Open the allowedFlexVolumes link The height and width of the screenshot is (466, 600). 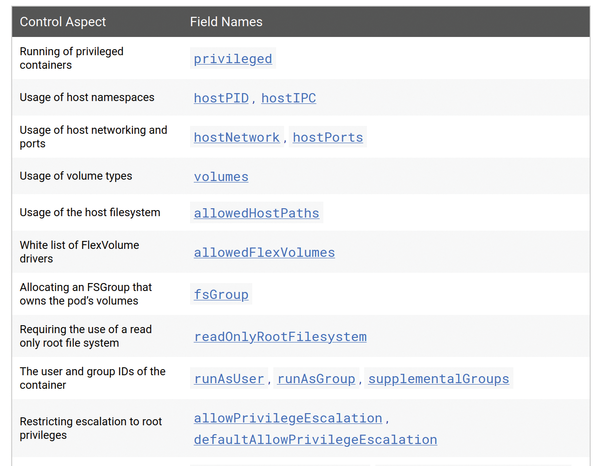pyautogui.click(x=264, y=253)
